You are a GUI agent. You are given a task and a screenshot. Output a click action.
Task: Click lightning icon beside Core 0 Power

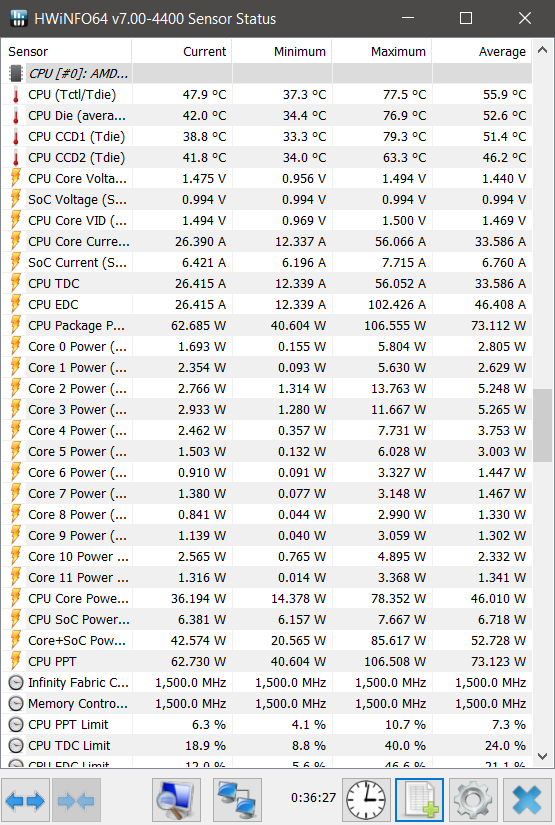point(16,347)
